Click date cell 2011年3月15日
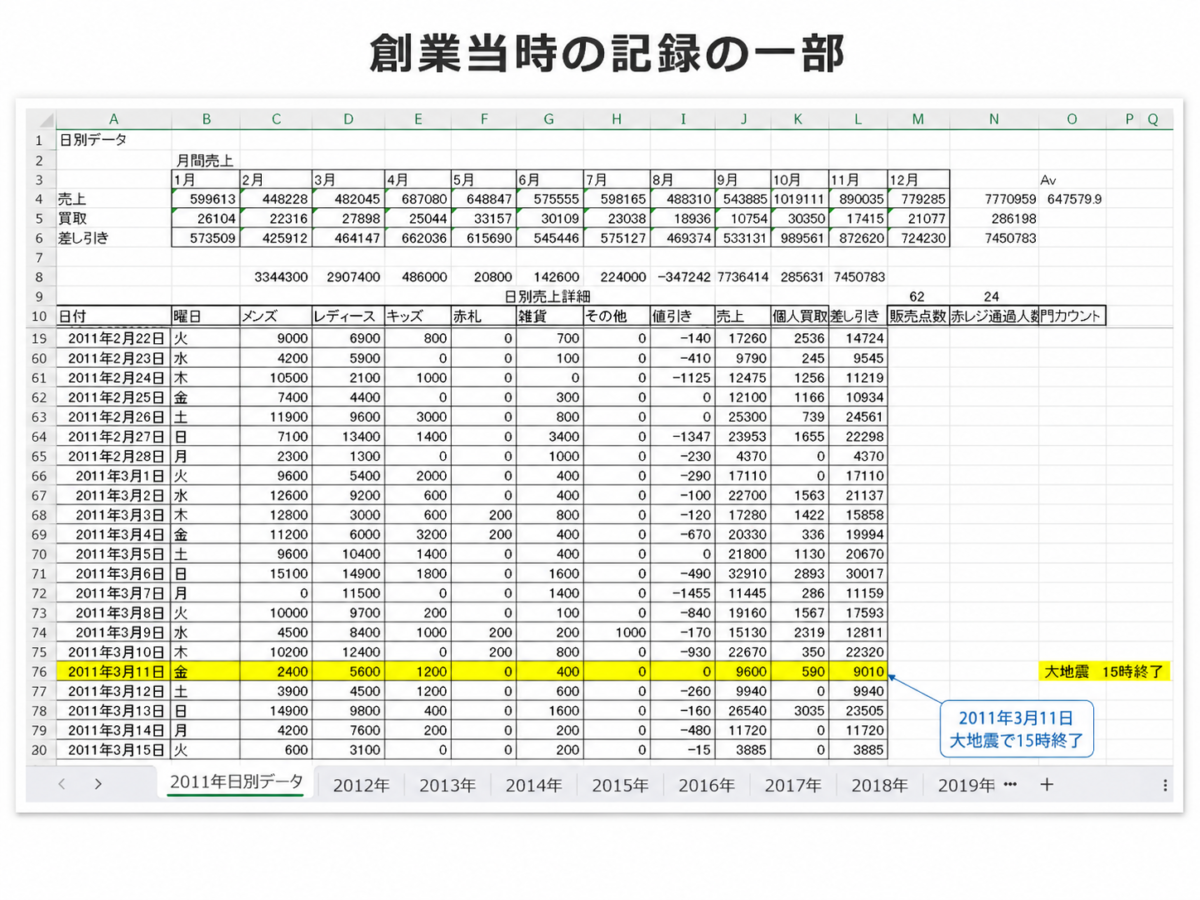 click(x=114, y=751)
